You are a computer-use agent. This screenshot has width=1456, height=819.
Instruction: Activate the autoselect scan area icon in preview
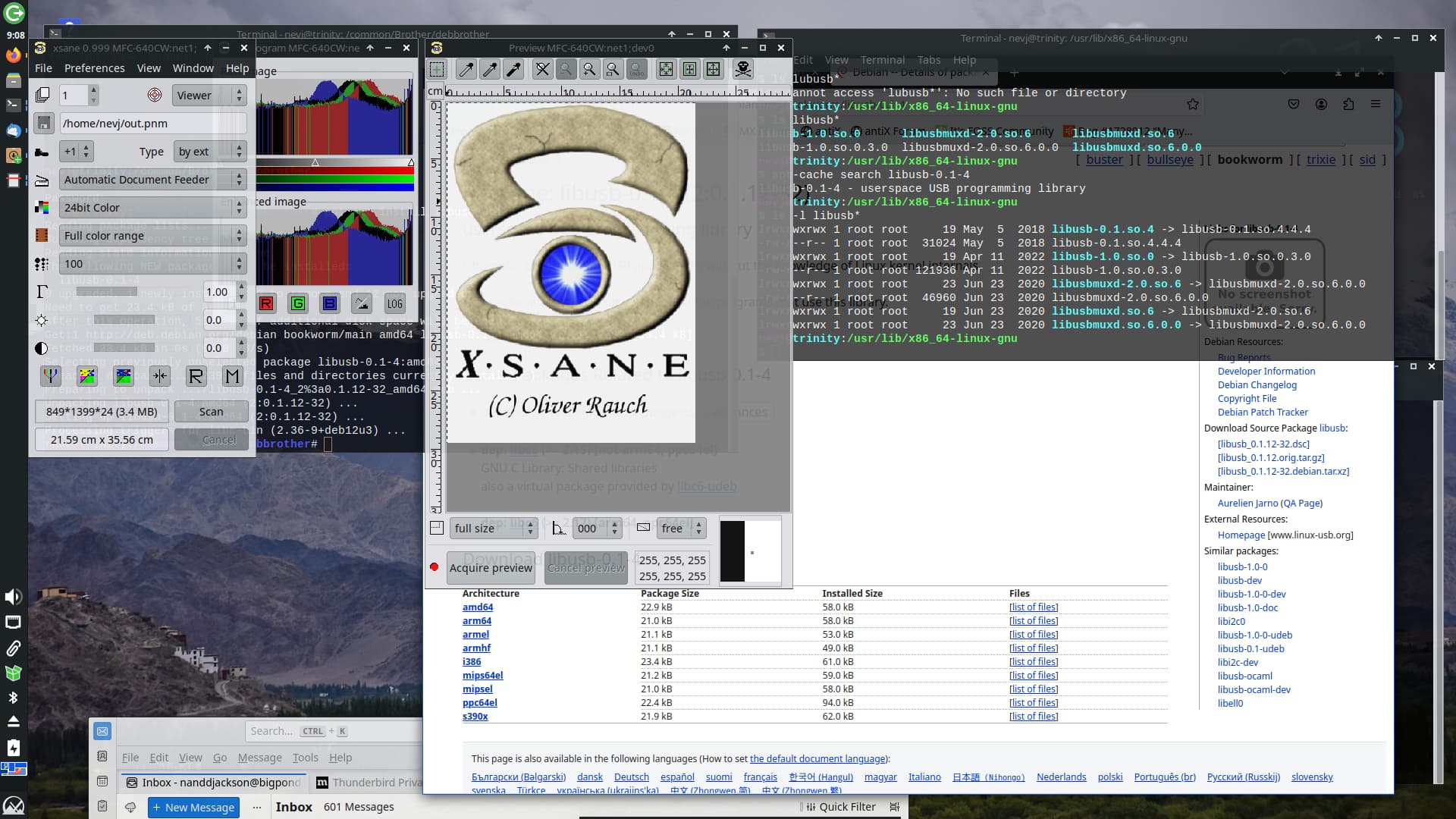point(666,69)
